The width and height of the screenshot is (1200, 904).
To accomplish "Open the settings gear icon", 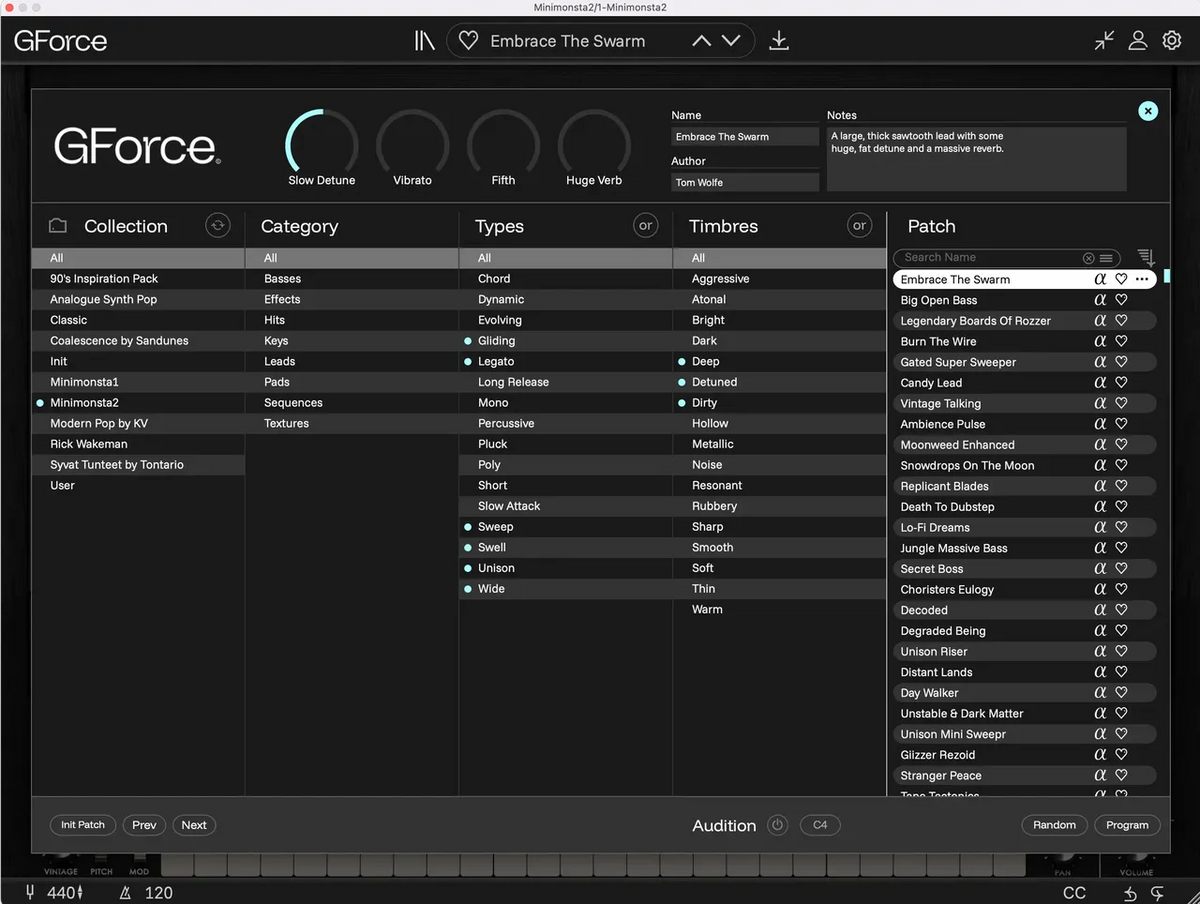I will (1172, 41).
